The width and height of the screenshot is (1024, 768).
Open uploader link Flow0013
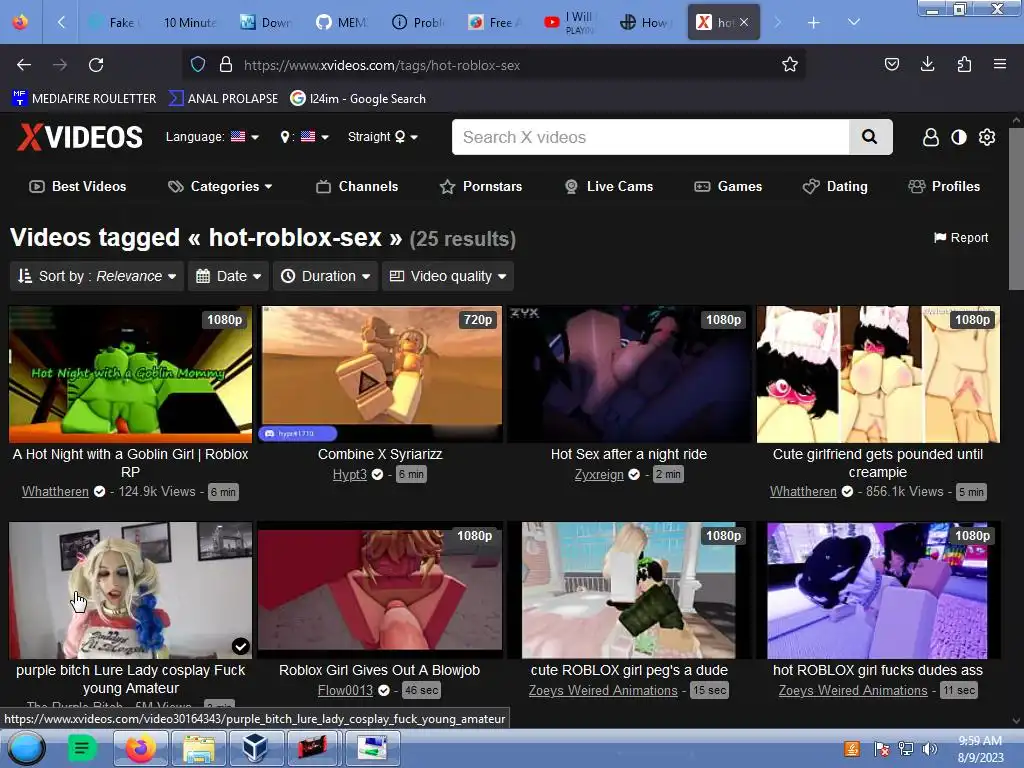345,690
